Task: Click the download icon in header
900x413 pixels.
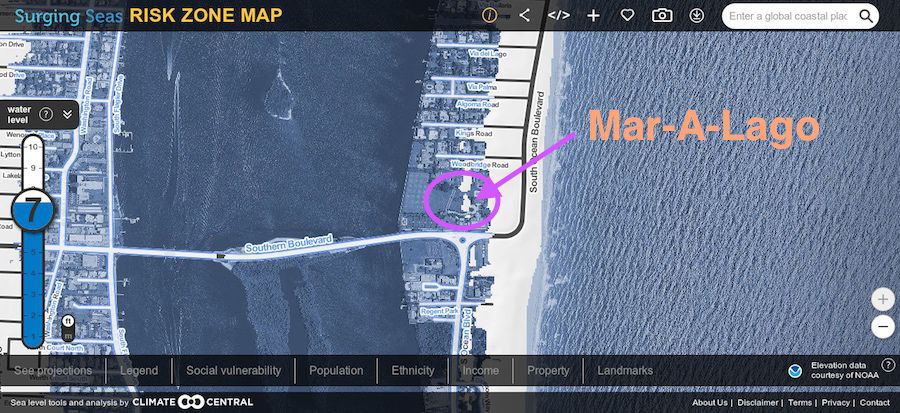Action: pyautogui.click(x=696, y=15)
